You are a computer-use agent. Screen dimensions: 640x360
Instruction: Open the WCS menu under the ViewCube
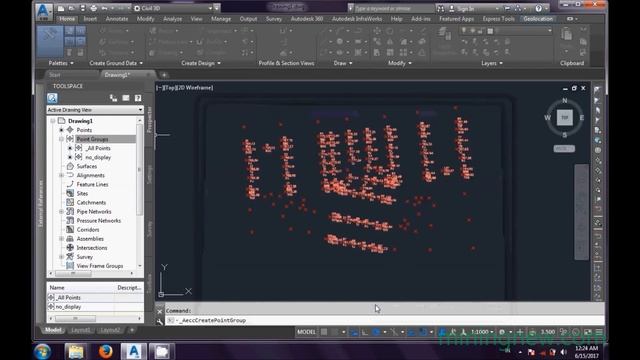tap(564, 149)
